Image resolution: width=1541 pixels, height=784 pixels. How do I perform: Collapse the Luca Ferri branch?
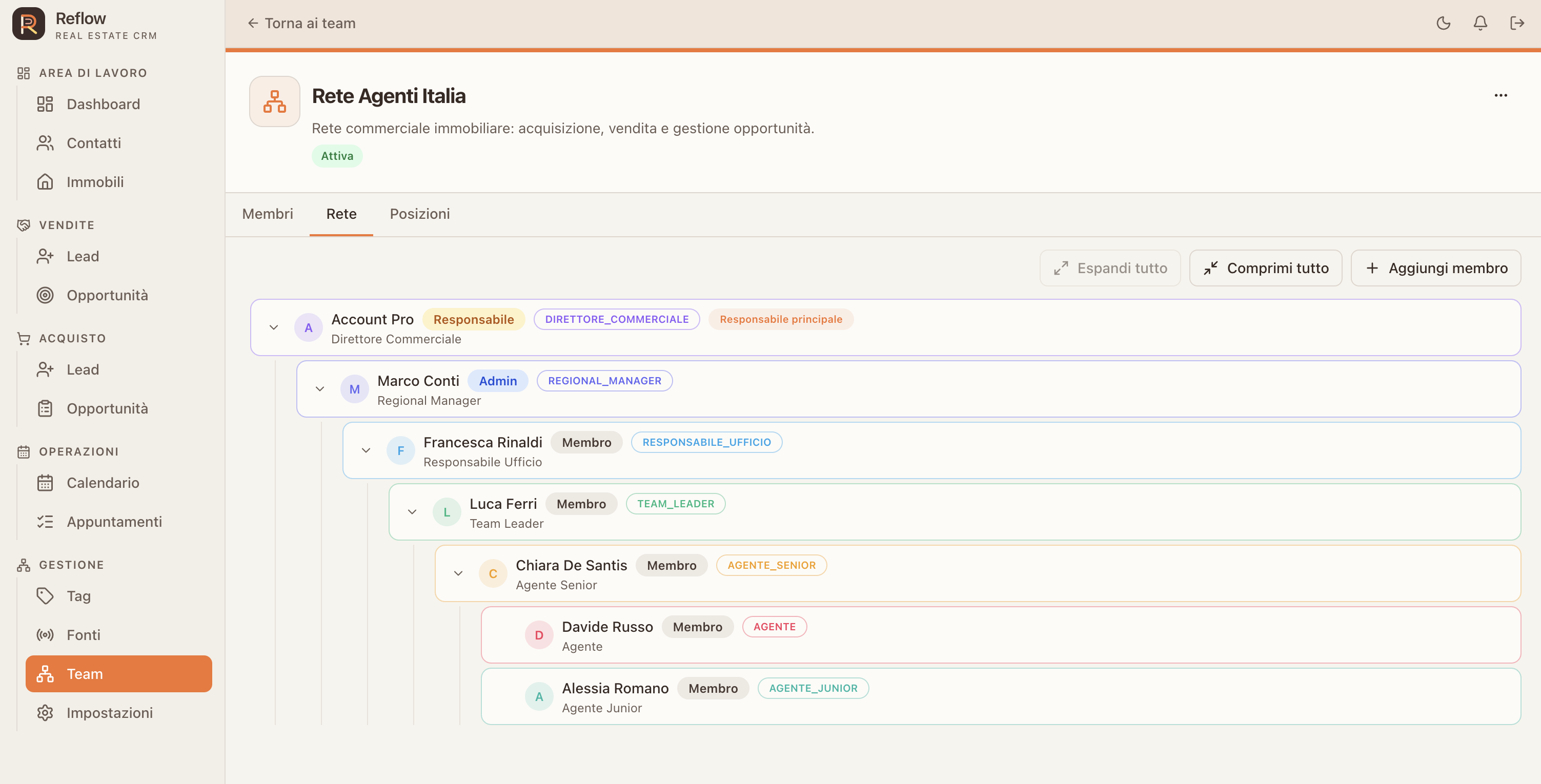412,512
